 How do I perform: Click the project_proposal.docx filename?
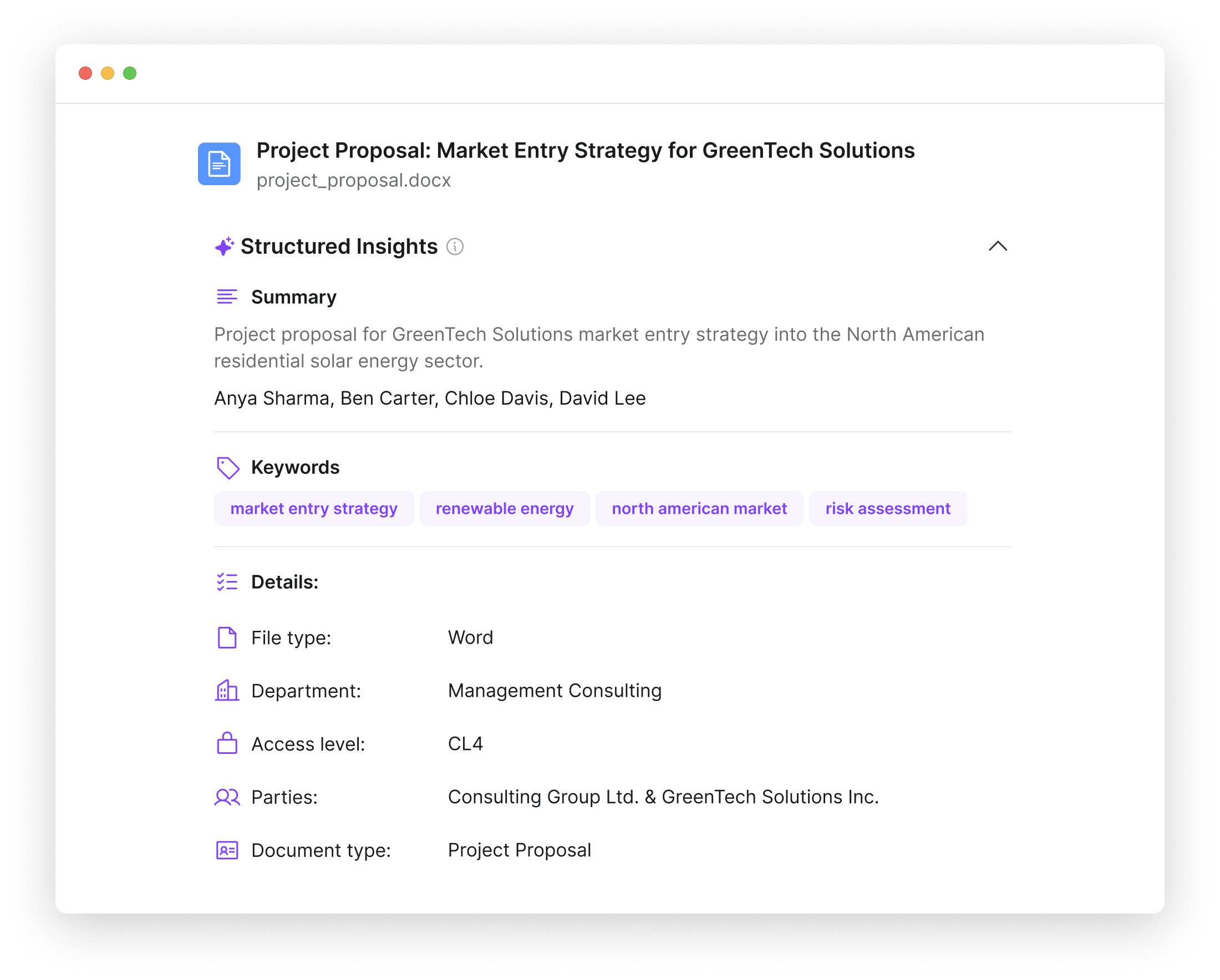[354, 180]
